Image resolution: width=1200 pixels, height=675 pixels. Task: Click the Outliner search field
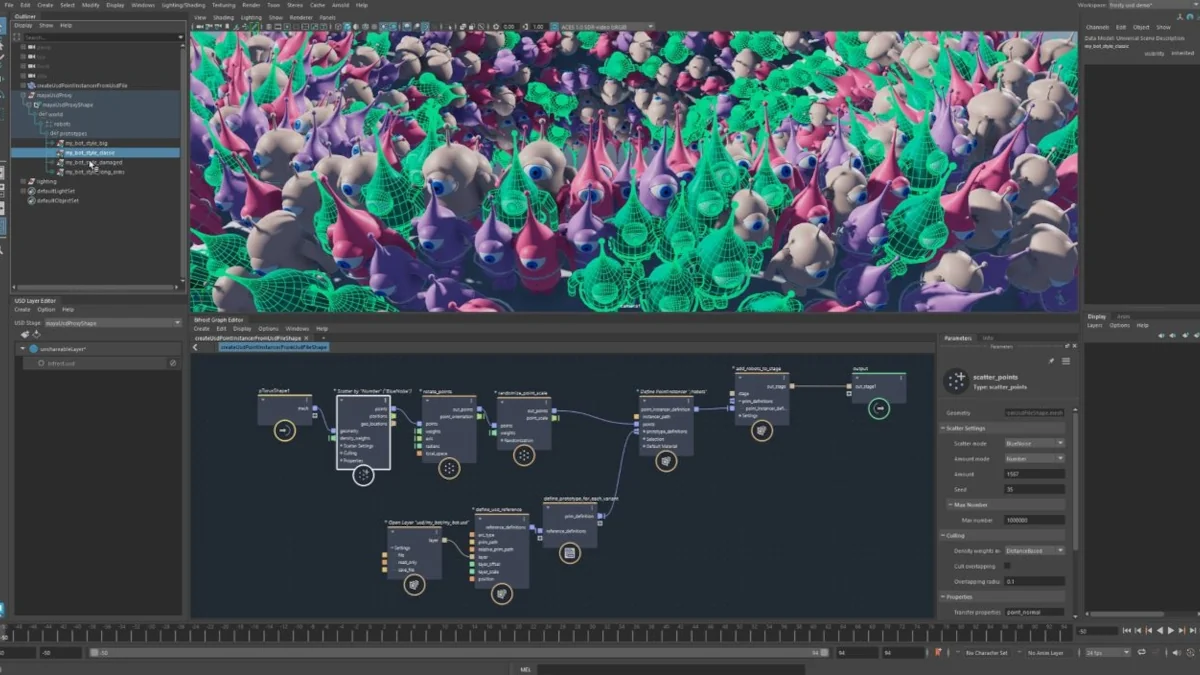100,37
